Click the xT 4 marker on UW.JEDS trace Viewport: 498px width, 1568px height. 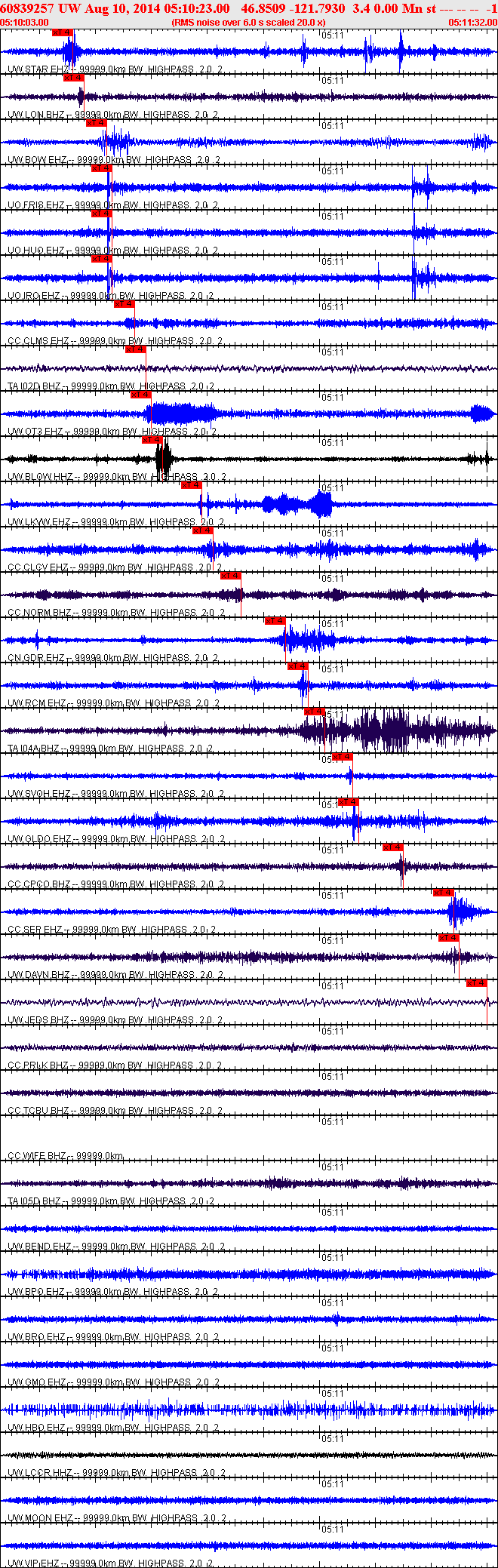coord(477,983)
